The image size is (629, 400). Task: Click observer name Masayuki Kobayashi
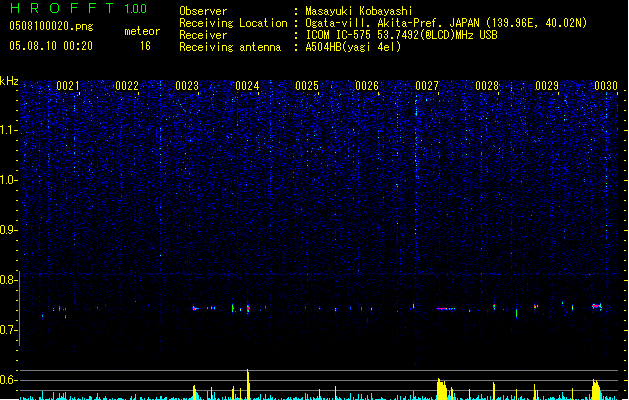tap(359, 11)
